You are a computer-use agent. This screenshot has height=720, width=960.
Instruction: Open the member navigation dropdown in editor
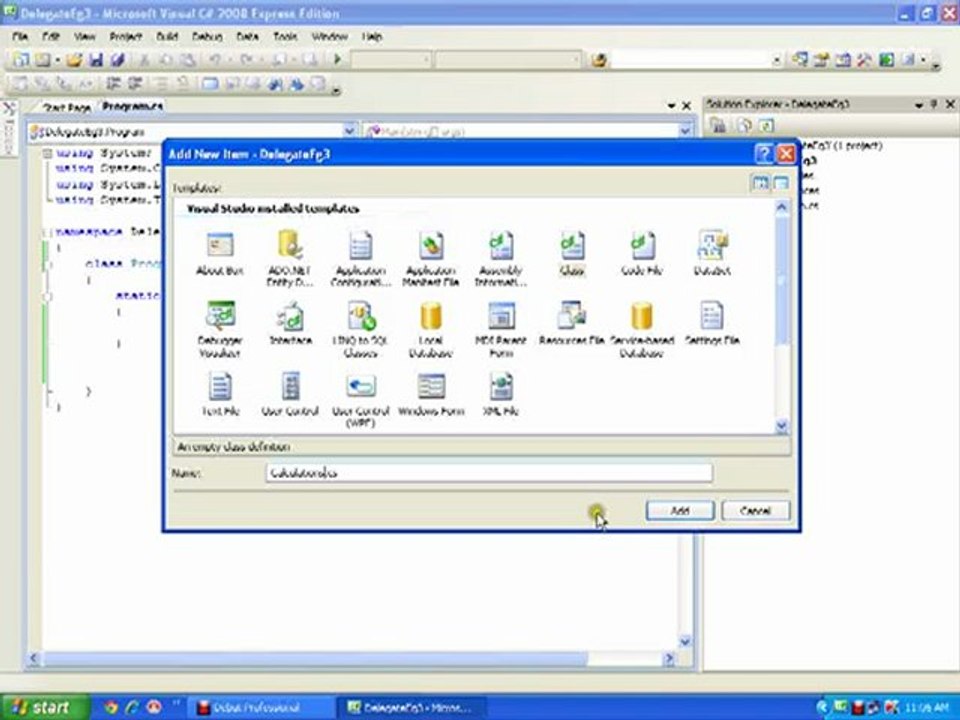[x=685, y=130]
